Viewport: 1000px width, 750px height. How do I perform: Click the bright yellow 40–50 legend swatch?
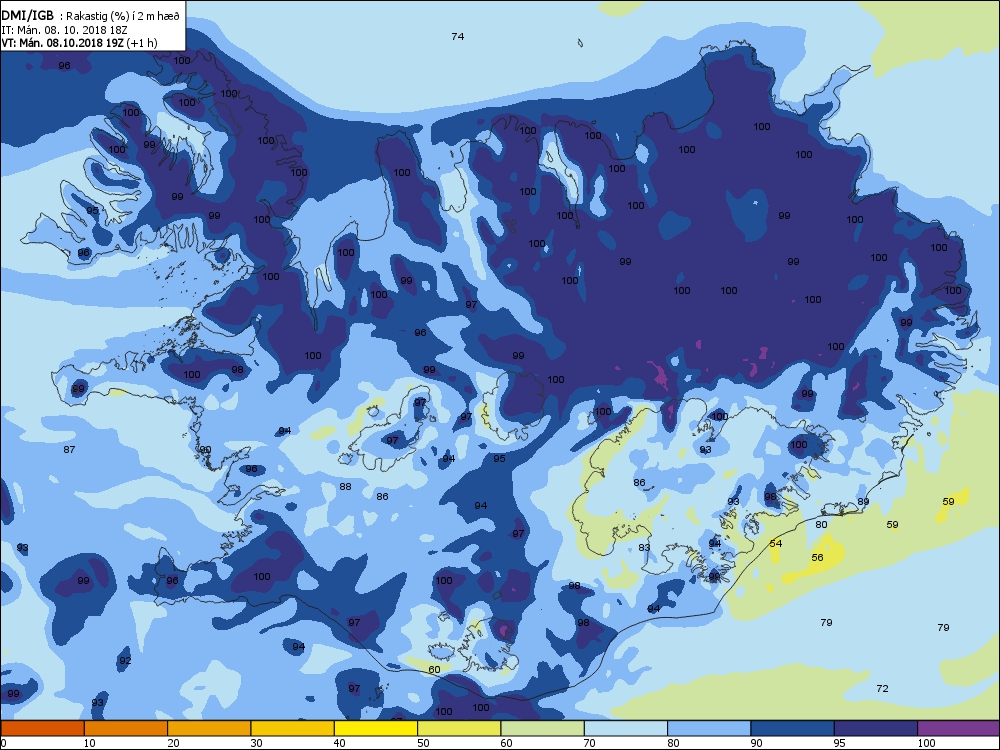(376, 728)
